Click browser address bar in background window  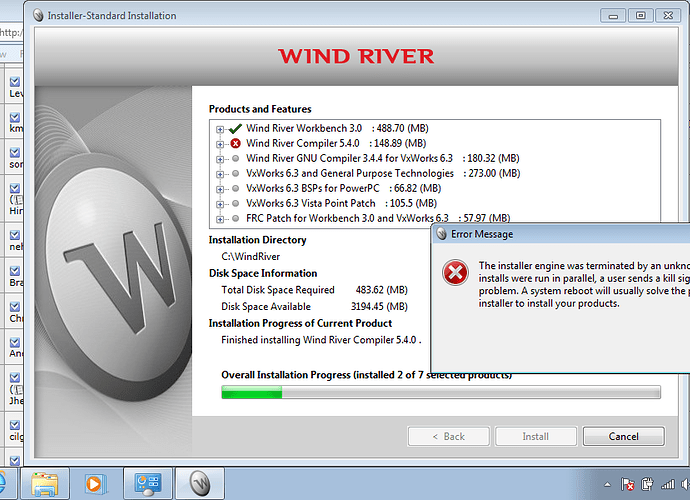click(x=11, y=33)
